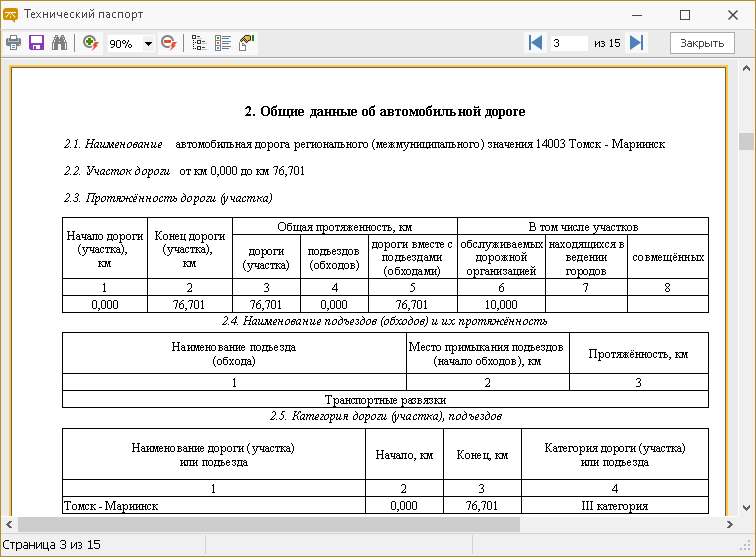Zoom out with the red minus icon
The image size is (756, 557).
169,43
